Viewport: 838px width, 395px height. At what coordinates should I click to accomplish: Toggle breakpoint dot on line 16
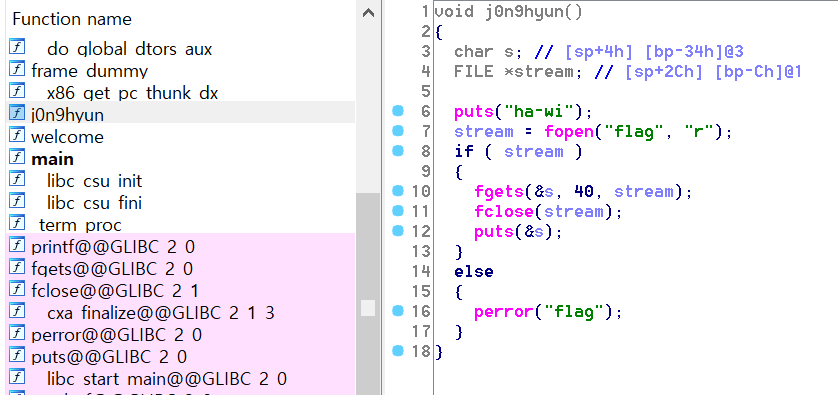click(398, 311)
